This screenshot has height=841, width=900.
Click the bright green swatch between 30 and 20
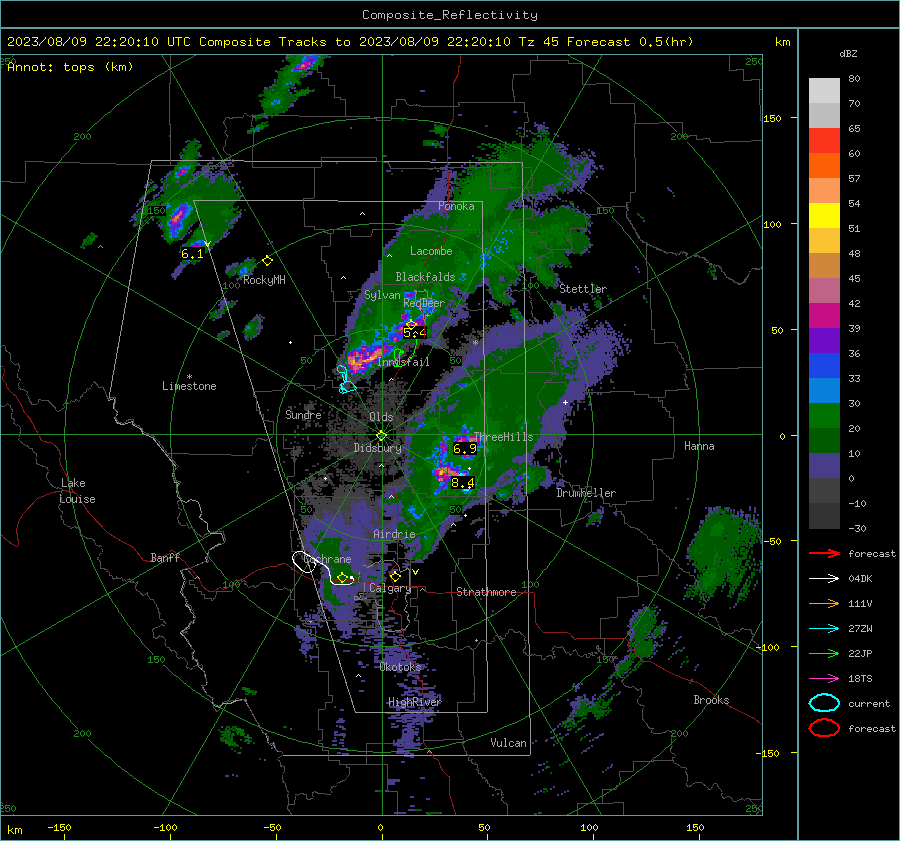pyautogui.click(x=824, y=416)
